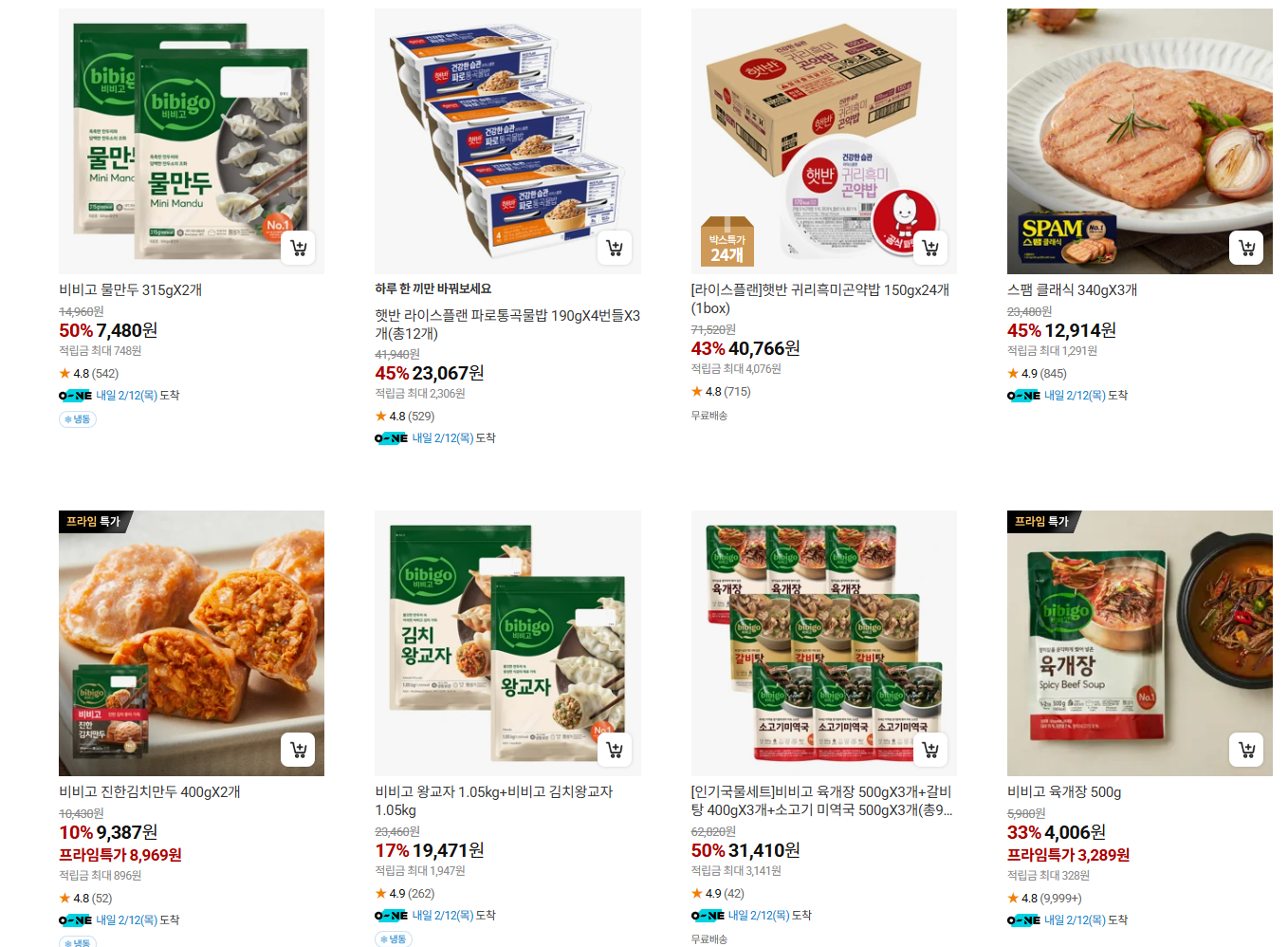Click 프라임 특가 badge on 육개장

click(x=1041, y=521)
